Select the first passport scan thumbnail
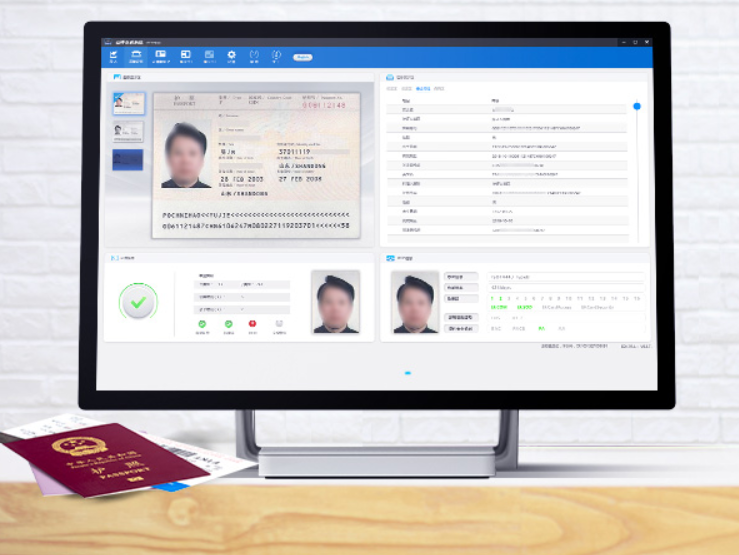 pos(128,103)
